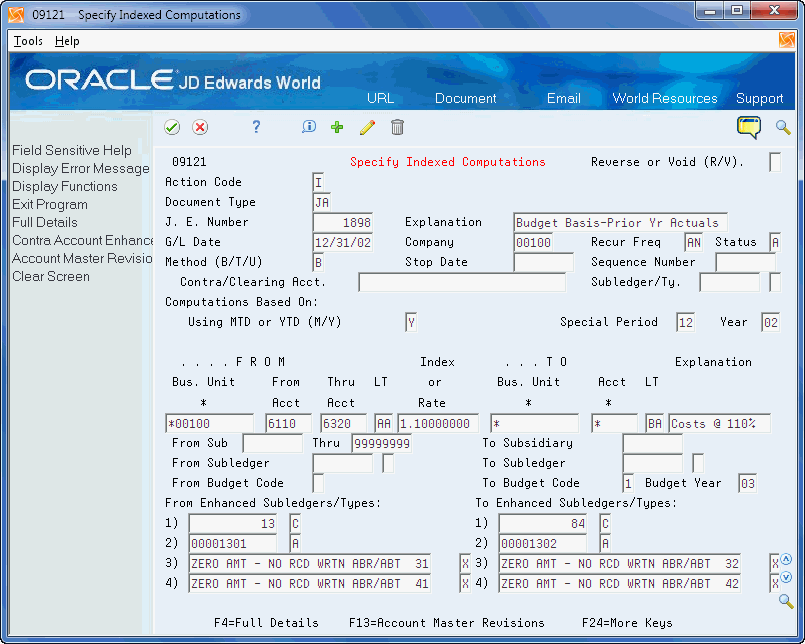Click the Method (B/T/U) field
The height and width of the screenshot is (644, 805).
[318, 262]
